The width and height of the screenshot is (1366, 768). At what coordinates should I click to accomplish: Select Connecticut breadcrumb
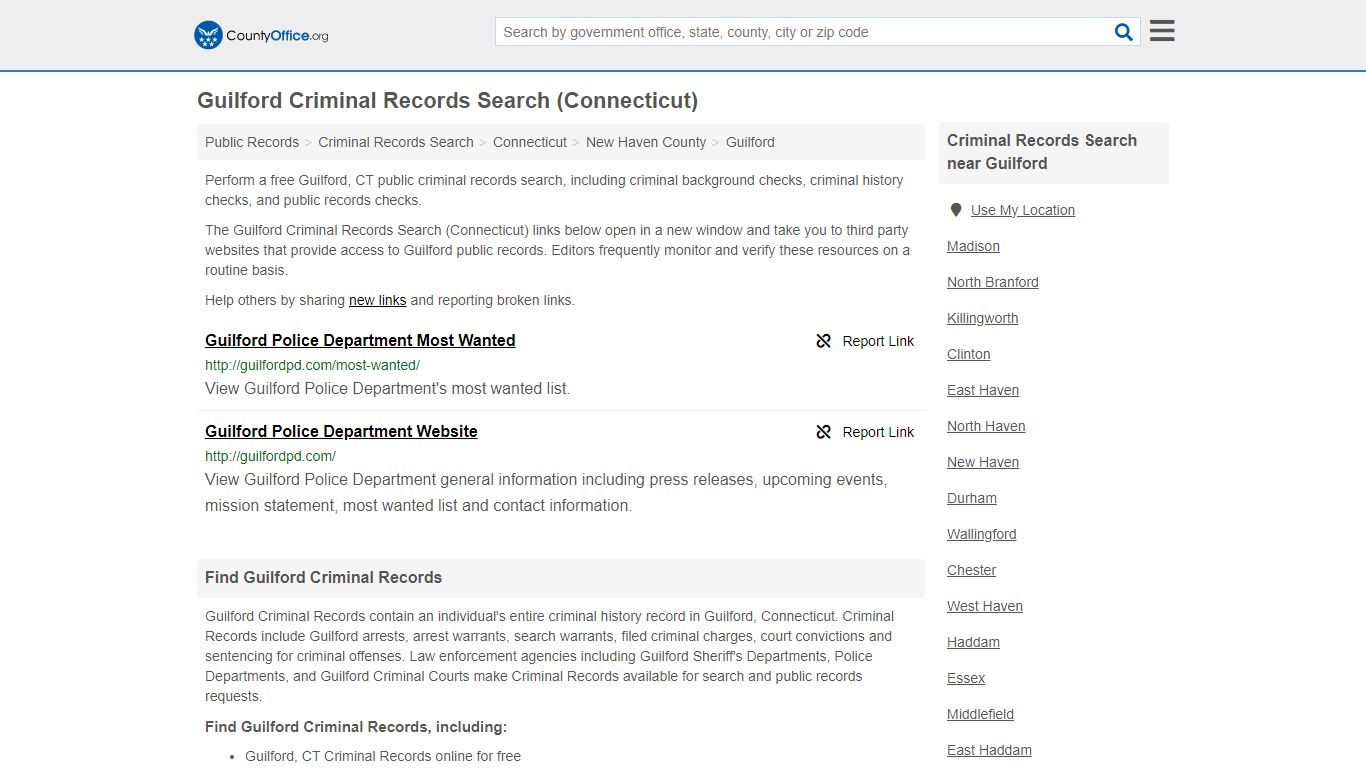click(530, 142)
